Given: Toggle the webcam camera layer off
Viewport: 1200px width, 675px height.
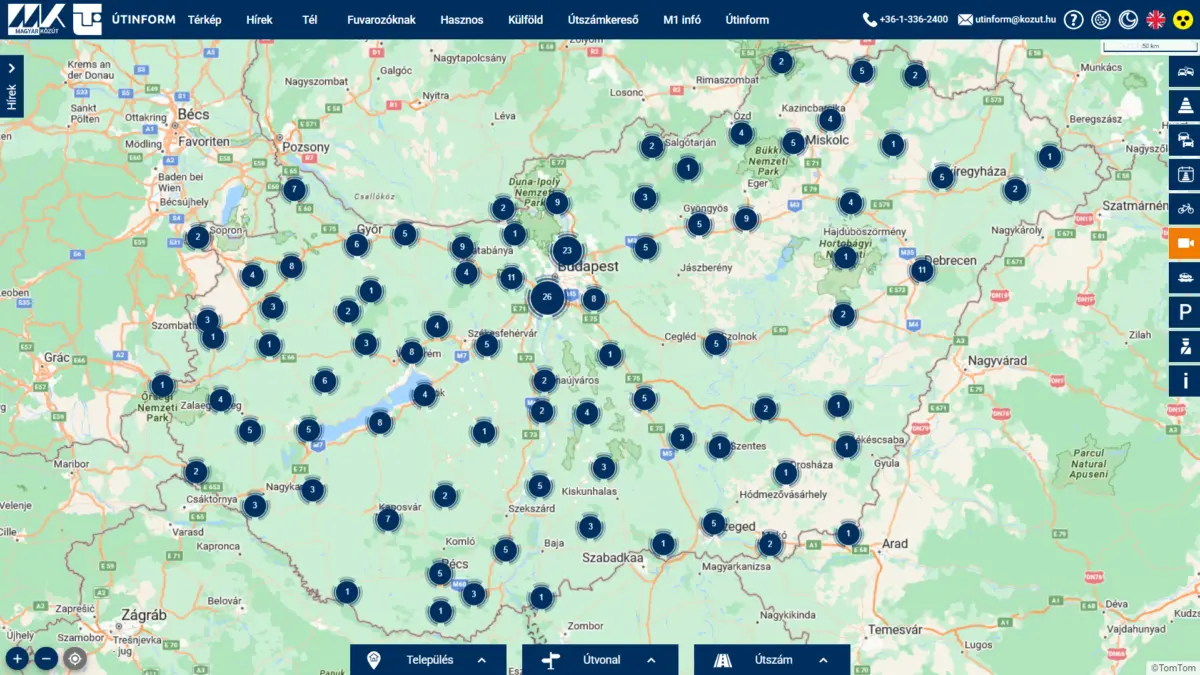Looking at the screenshot, I should click(x=1185, y=243).
